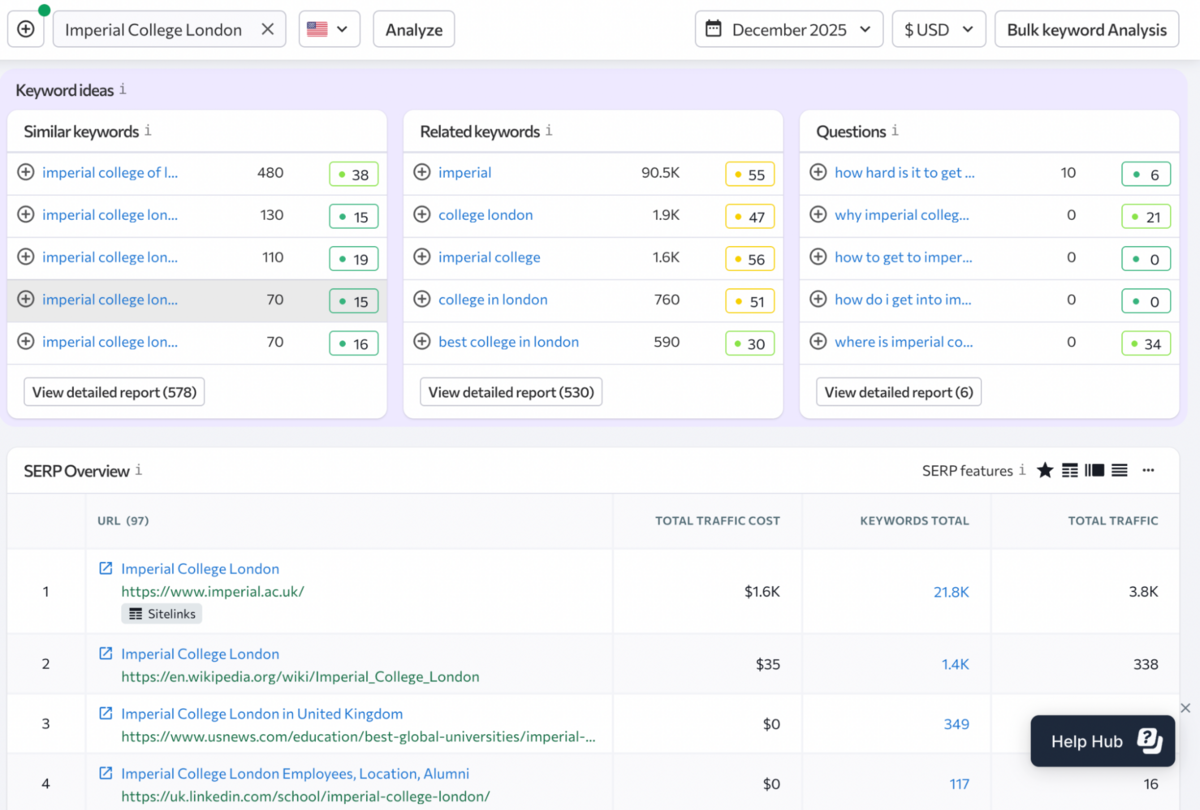Click the star SERP feature icon
Screen dimensions: 1200x810
tap(1045, 470)
